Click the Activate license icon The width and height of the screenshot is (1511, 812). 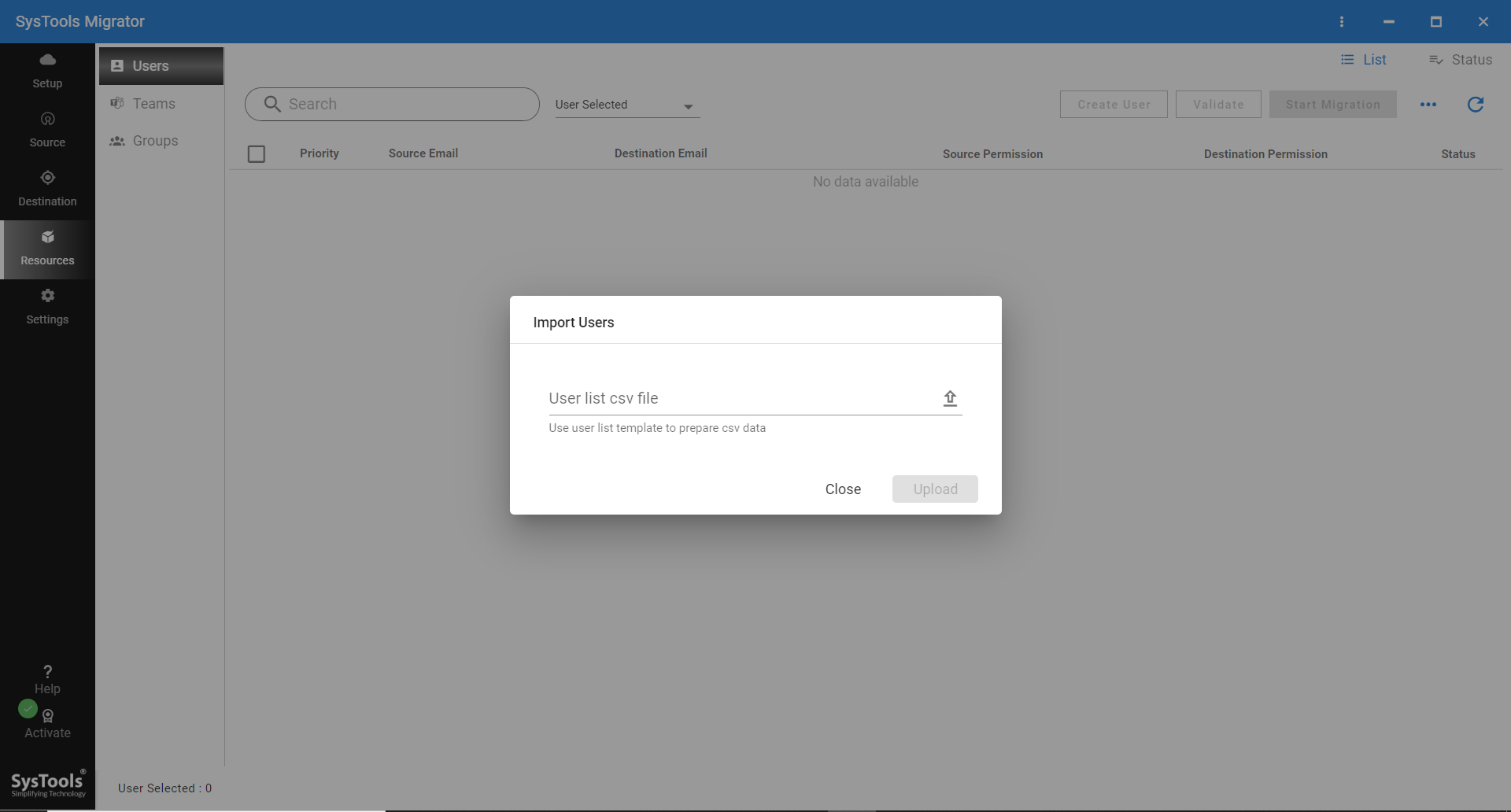coord(47,716)
